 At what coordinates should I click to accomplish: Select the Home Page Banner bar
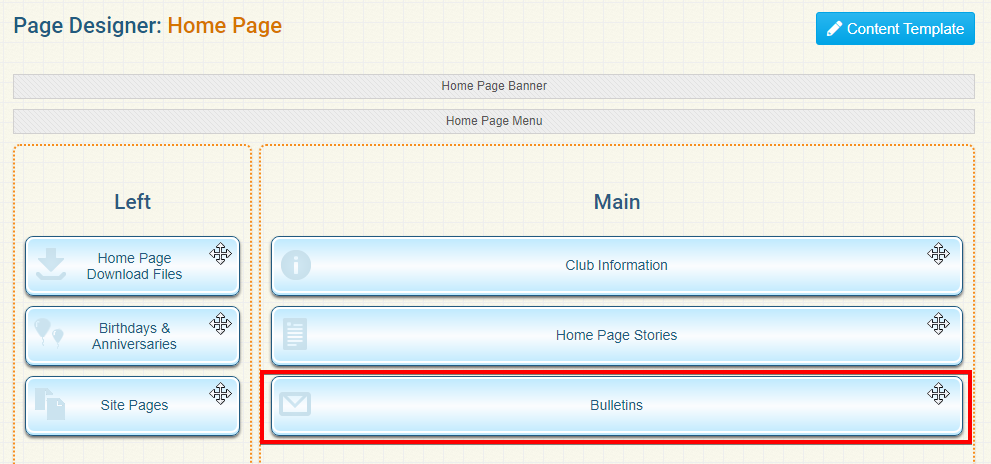[x=494, y=86]
